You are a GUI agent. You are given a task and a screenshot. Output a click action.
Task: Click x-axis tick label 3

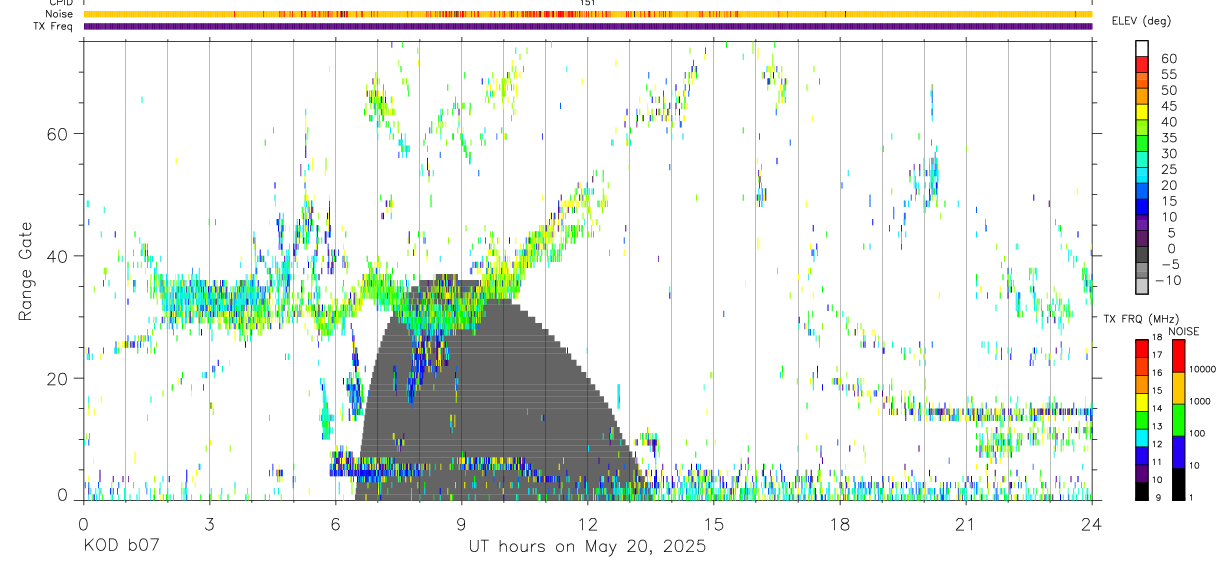pos(209,524)
